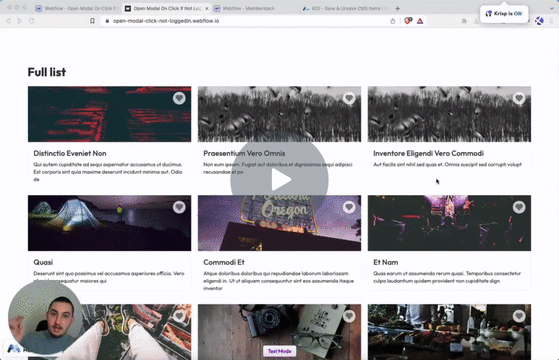Open the extensions puzzle icon
The width and height of the screenshot is (559, 360).
(x=464, y=21)
